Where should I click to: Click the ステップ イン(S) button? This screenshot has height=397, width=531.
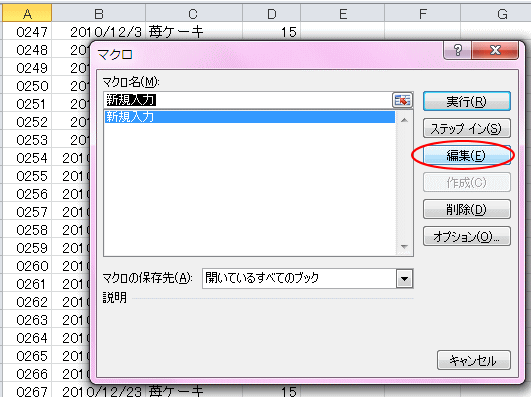467,128
